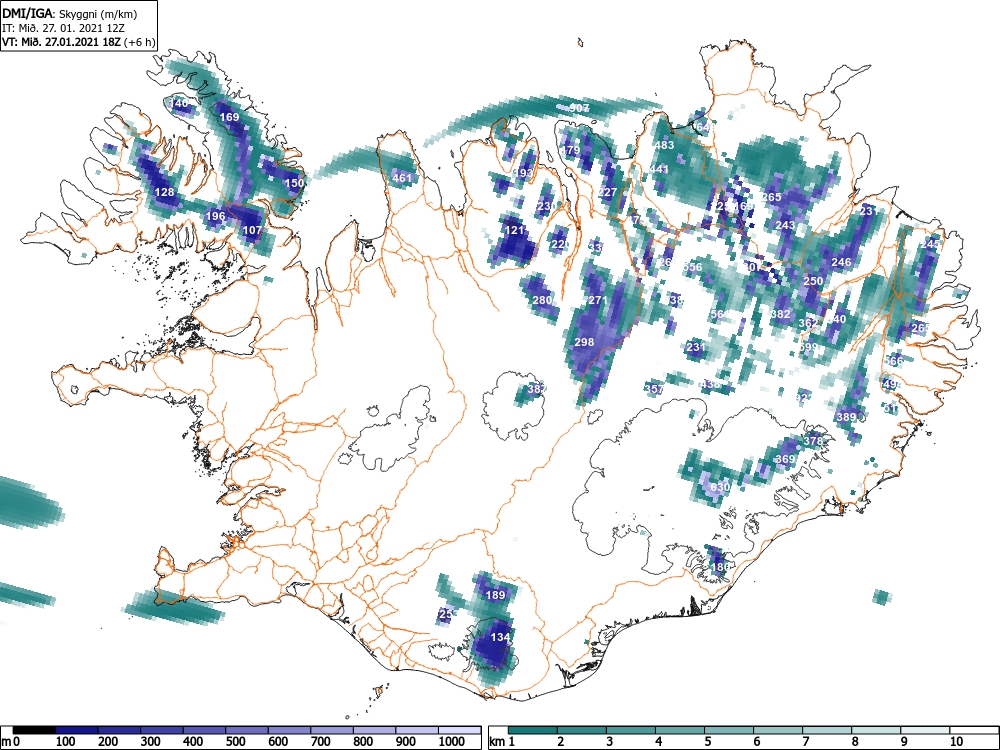Viewport: 1000px width, 750px height.
Task: Click the visibility value 280 on the map
Action: (x=541, y=300)
